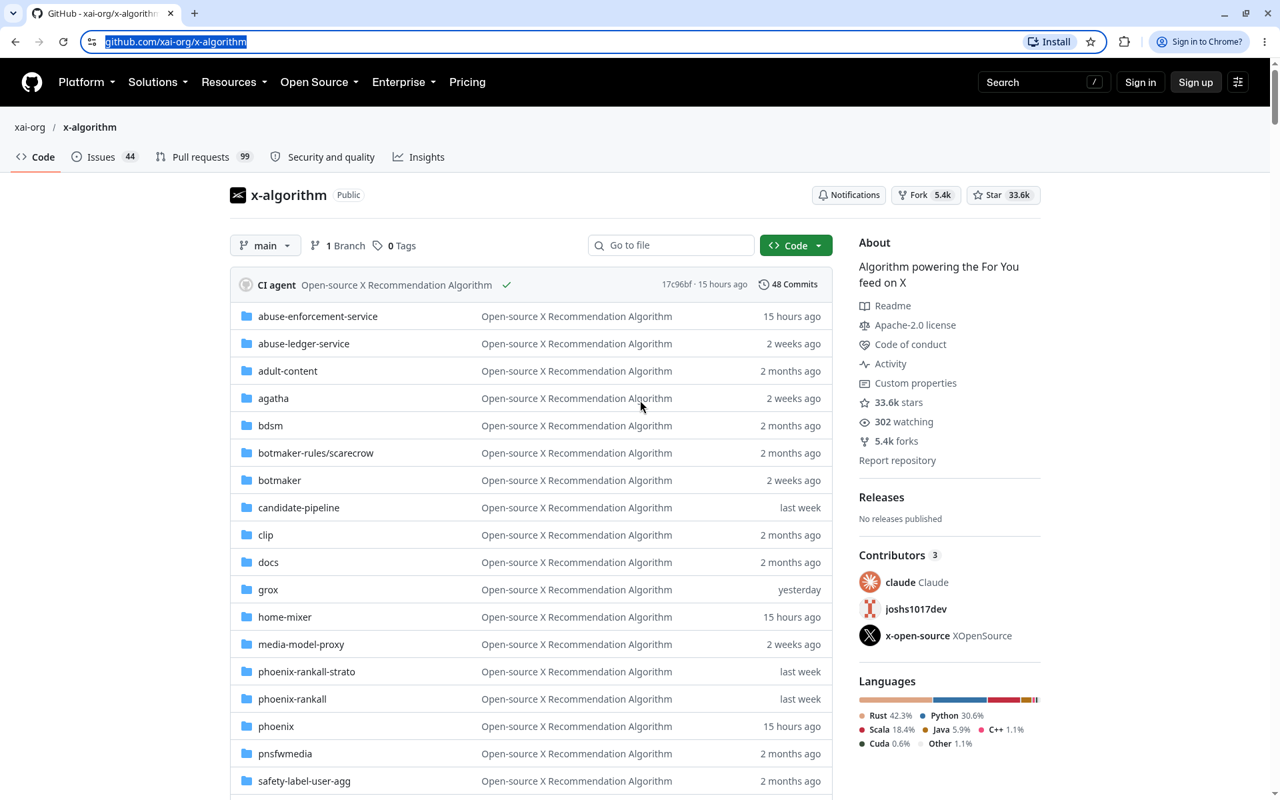The width and height of the screenshot is (1280, 800).
Task: Focus the Go to file input
Action: (671, 246)
